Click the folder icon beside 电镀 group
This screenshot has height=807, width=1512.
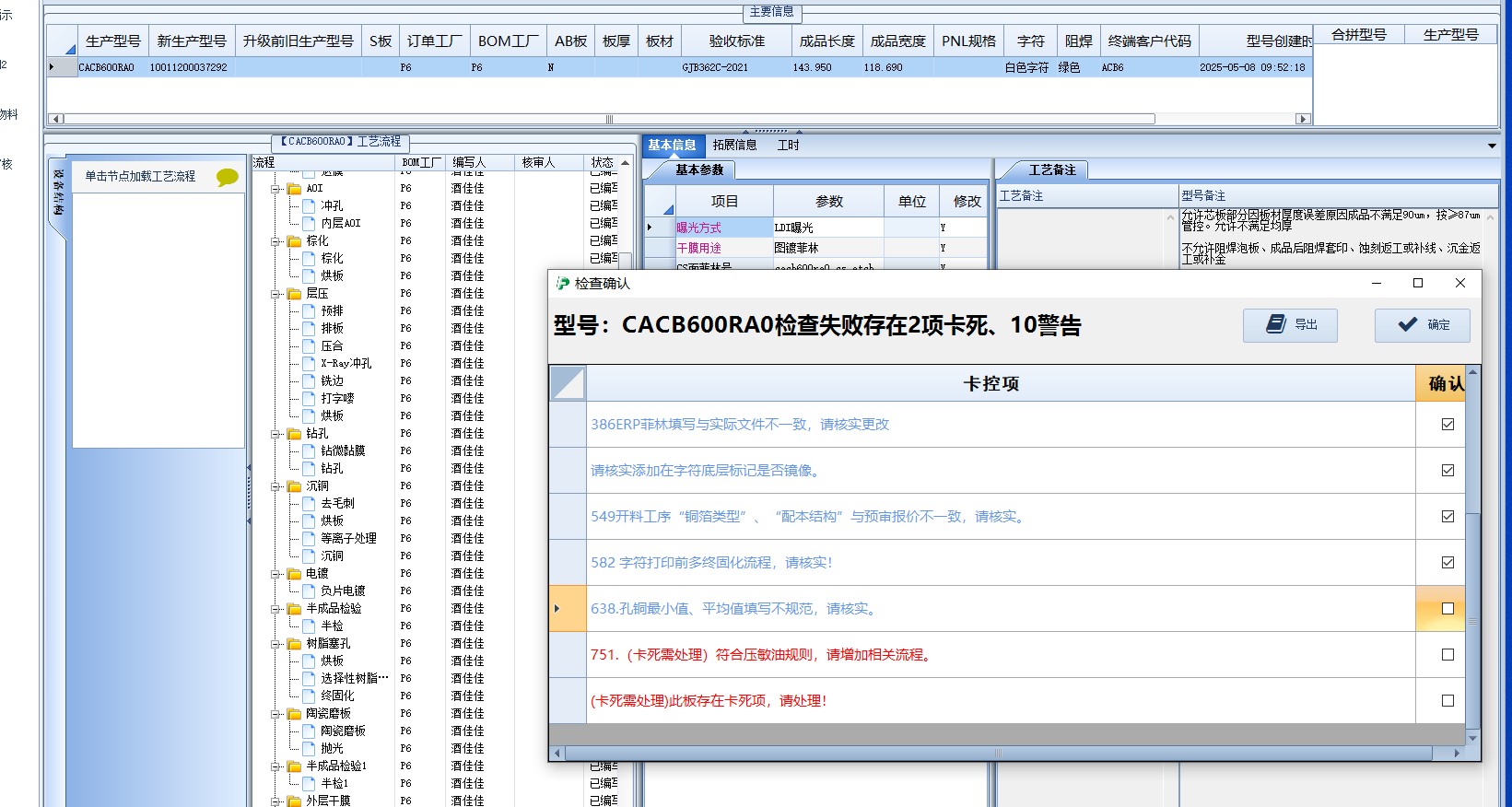coord(295,574)
